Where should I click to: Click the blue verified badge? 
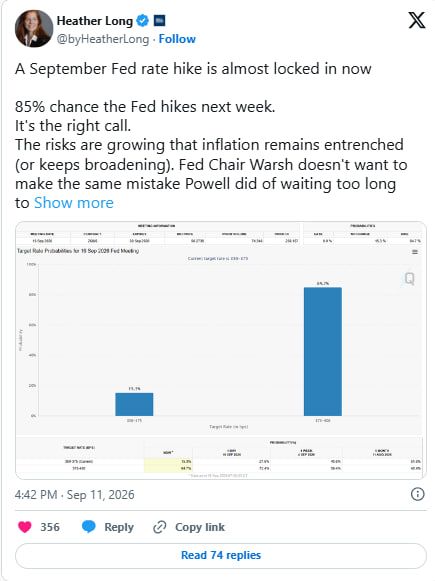(142, 20)
